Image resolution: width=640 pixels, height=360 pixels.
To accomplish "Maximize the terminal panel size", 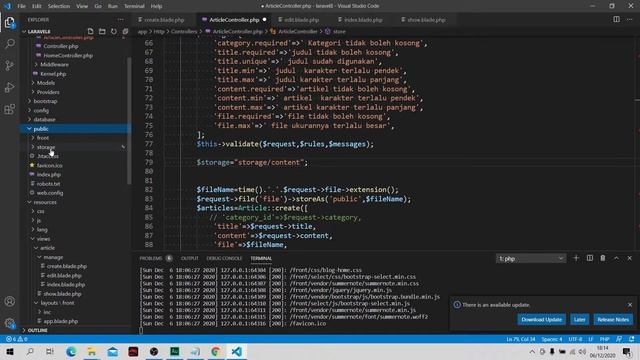I will point(616,258).
